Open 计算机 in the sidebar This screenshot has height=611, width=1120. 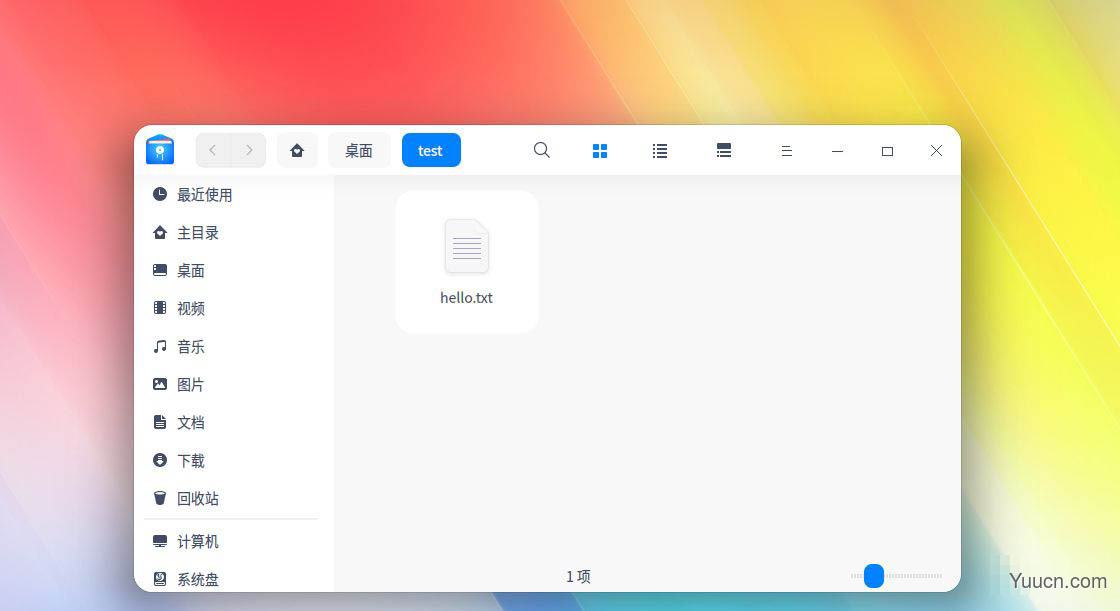coord(234,541)
